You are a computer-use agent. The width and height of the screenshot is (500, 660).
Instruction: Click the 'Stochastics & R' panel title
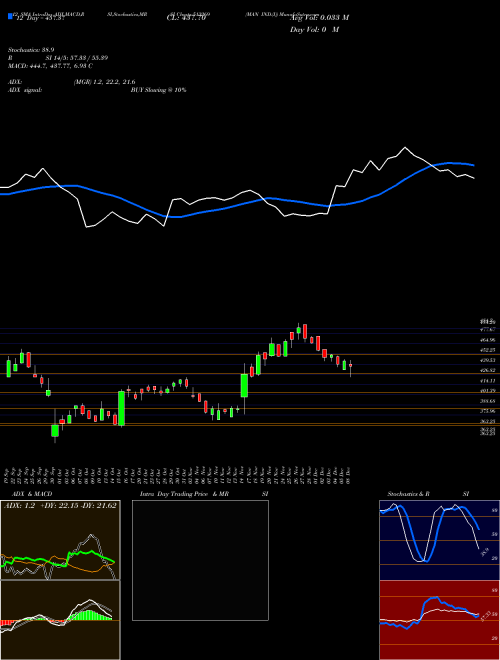409,494
